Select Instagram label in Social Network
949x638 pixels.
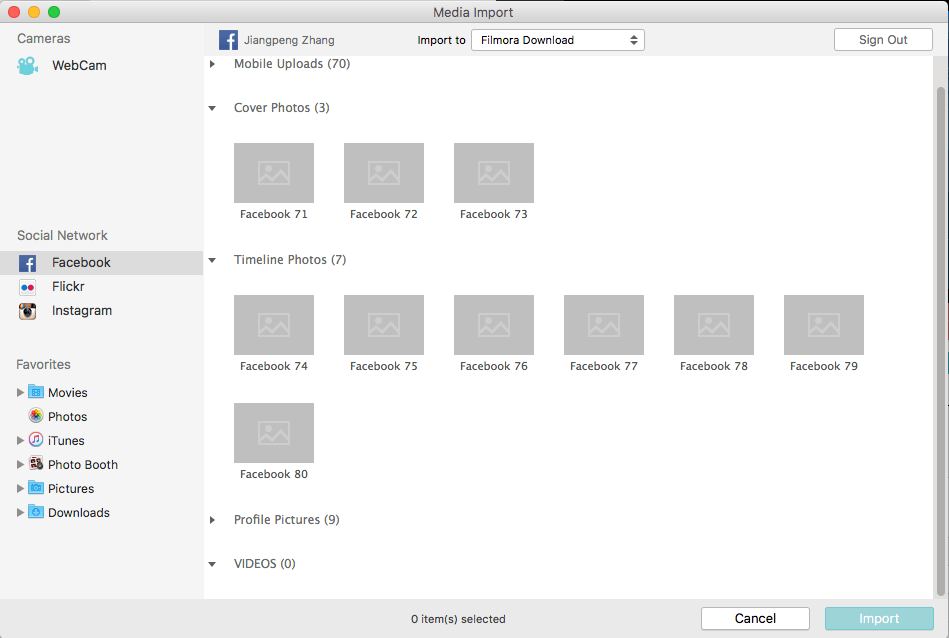click(x=82, y=311)
